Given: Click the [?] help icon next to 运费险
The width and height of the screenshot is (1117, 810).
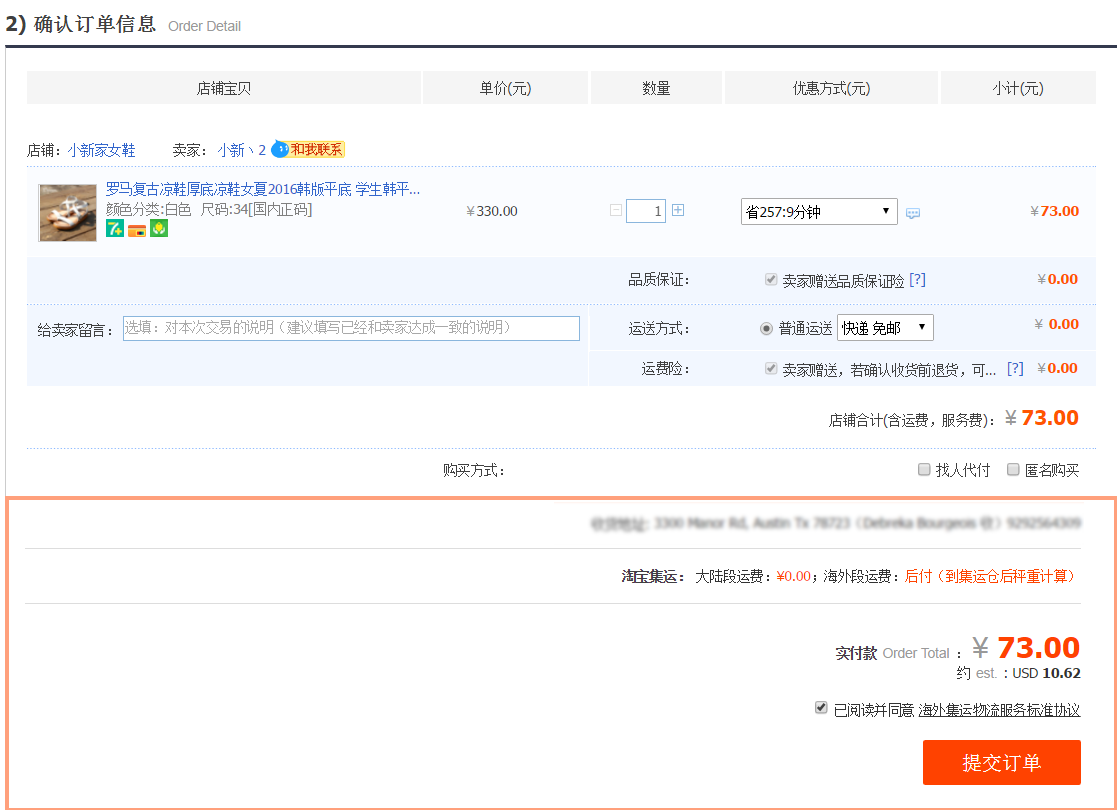Looking at the screenshot, I should 1016,368.
